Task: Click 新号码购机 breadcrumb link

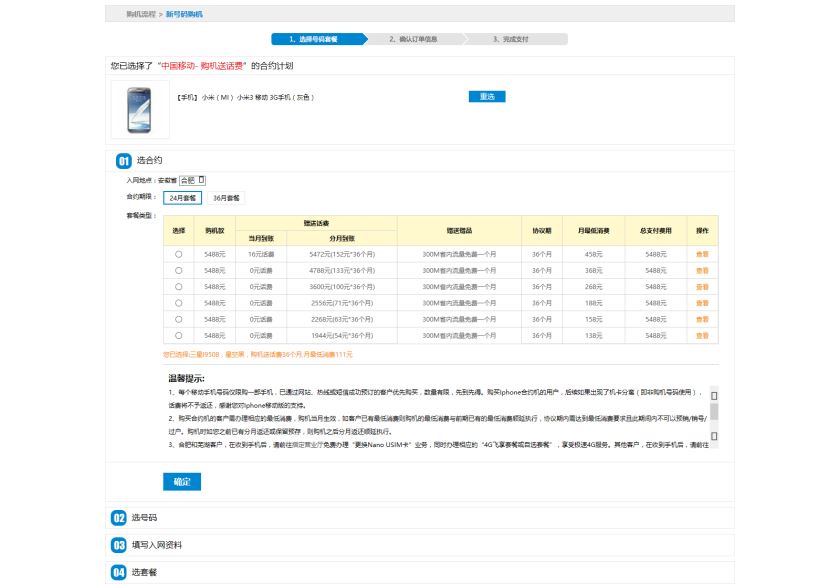Action: point(184,14)
